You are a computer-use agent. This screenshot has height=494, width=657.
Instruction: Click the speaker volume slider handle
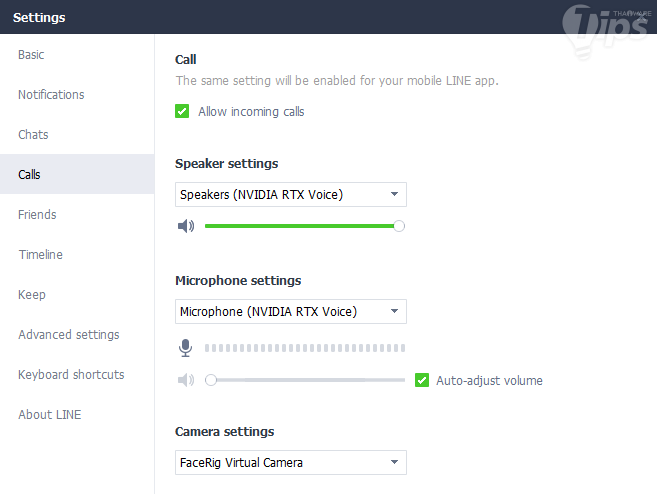pyautogui.click(x=399, y=226)
